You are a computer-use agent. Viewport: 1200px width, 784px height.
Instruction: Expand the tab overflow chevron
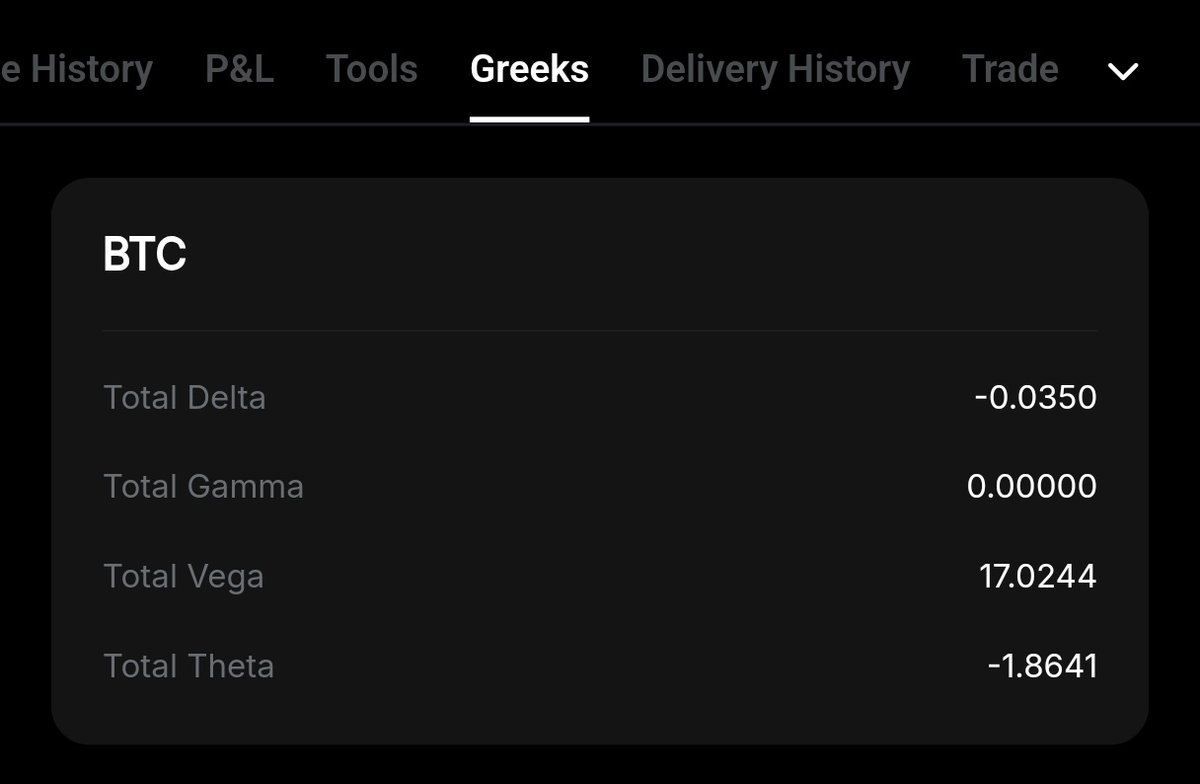(1124, 71)
